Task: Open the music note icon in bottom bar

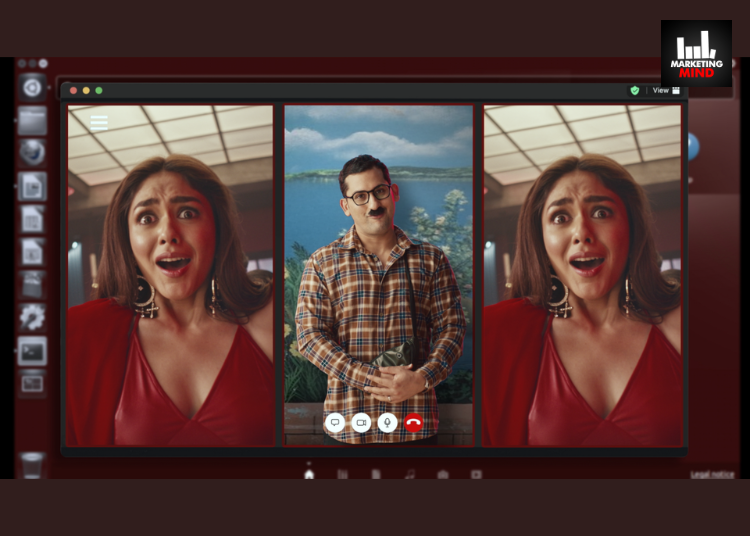Action: [409, 474]
